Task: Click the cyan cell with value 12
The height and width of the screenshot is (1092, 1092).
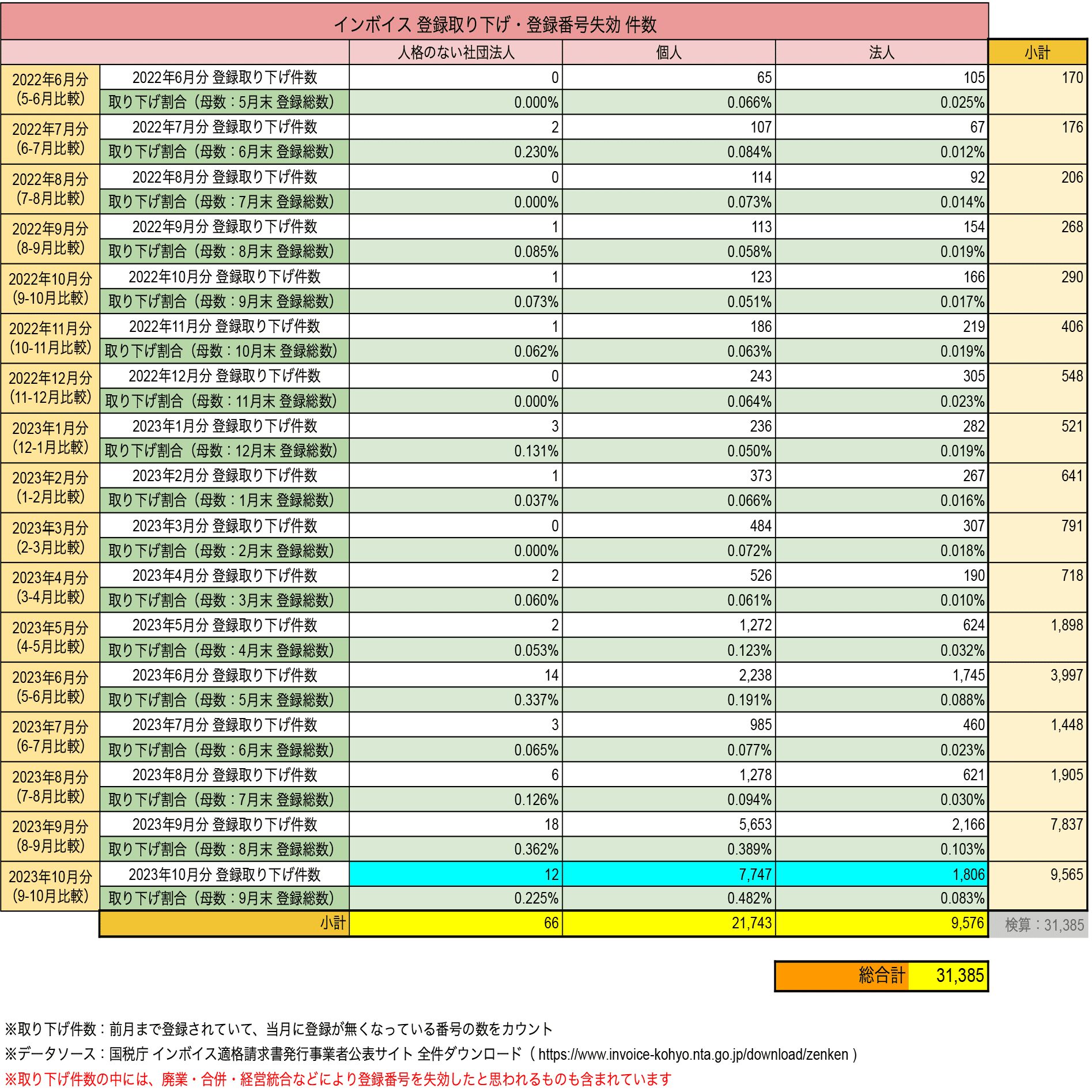Action: point(456,874)
